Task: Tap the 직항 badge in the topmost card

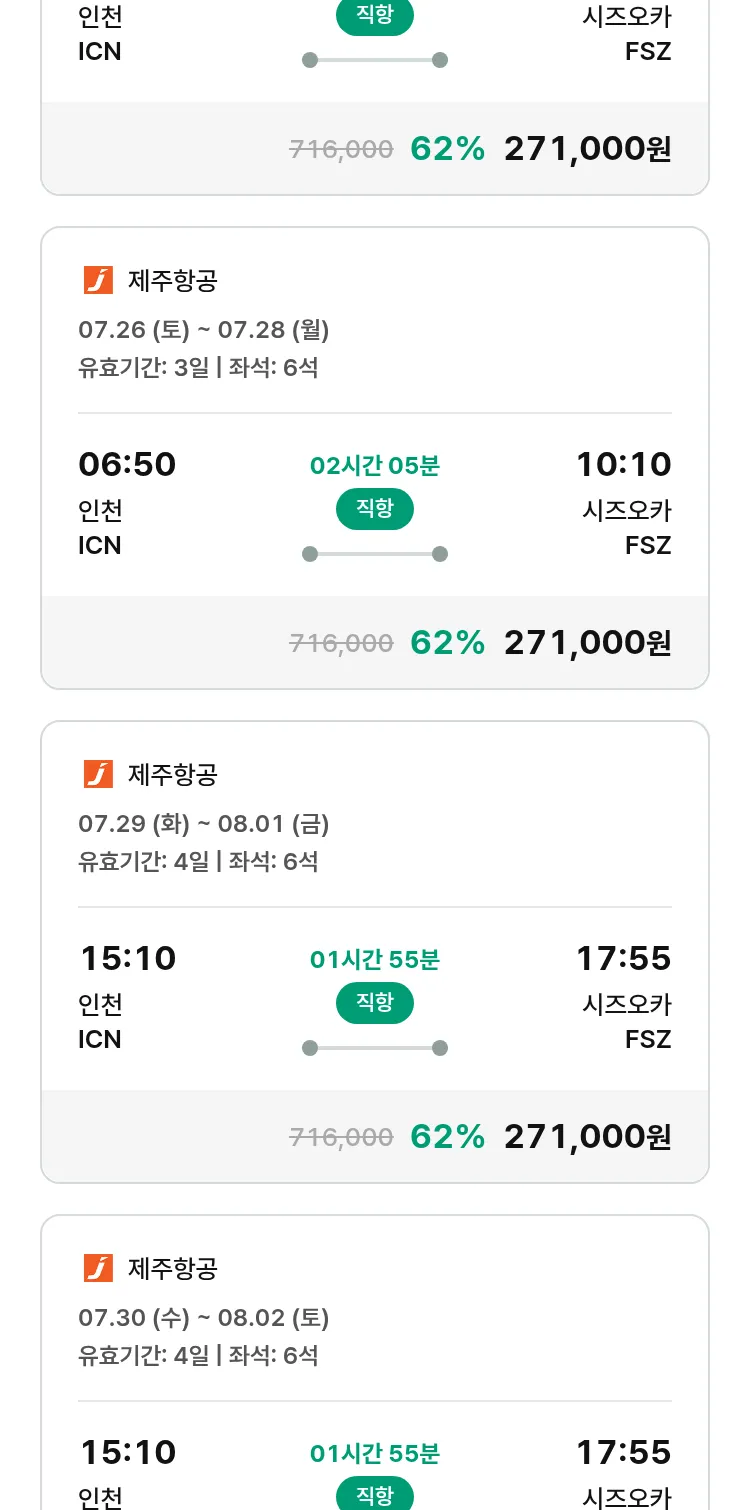Action: pos(375,17)
